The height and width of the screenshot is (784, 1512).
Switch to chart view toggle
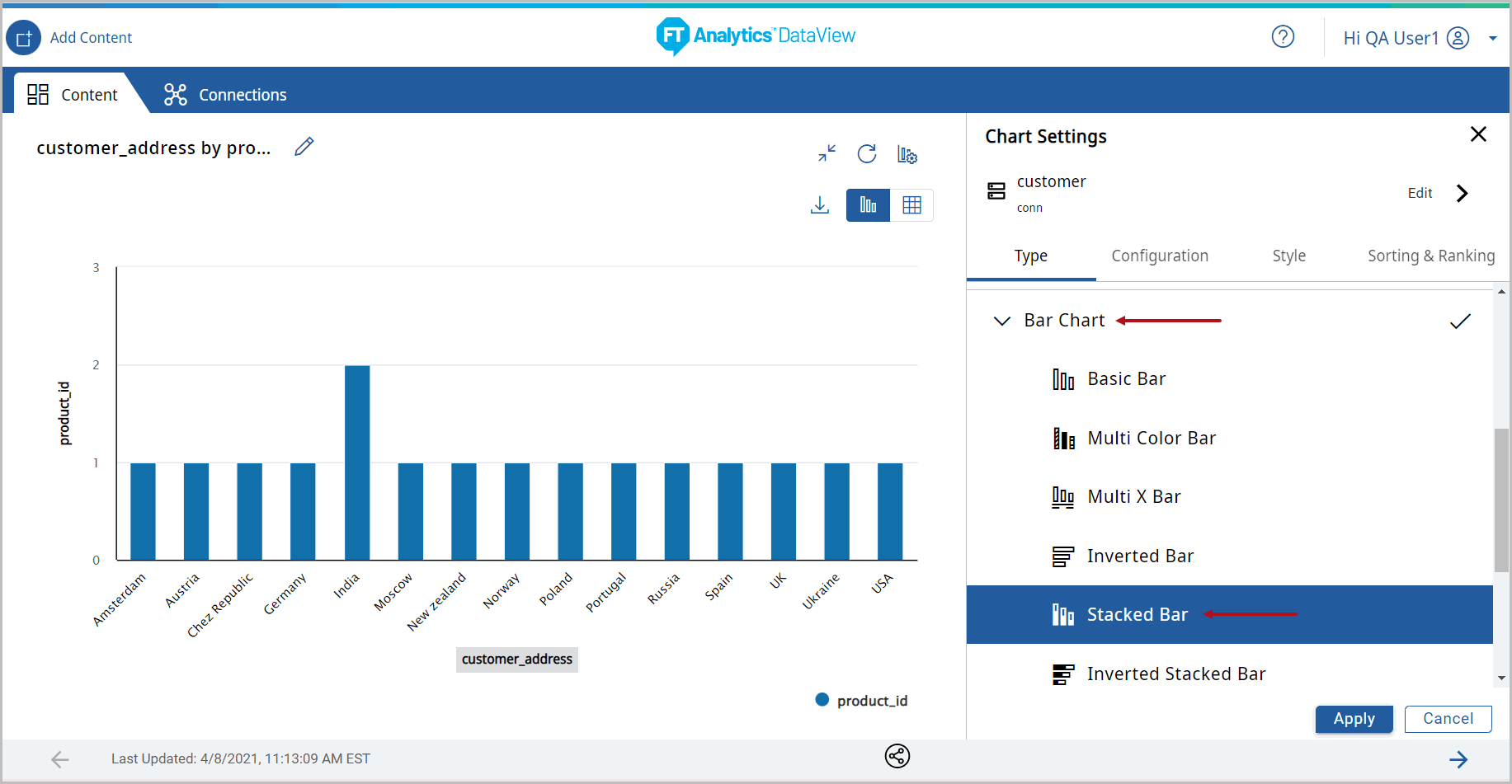point(868,205)
